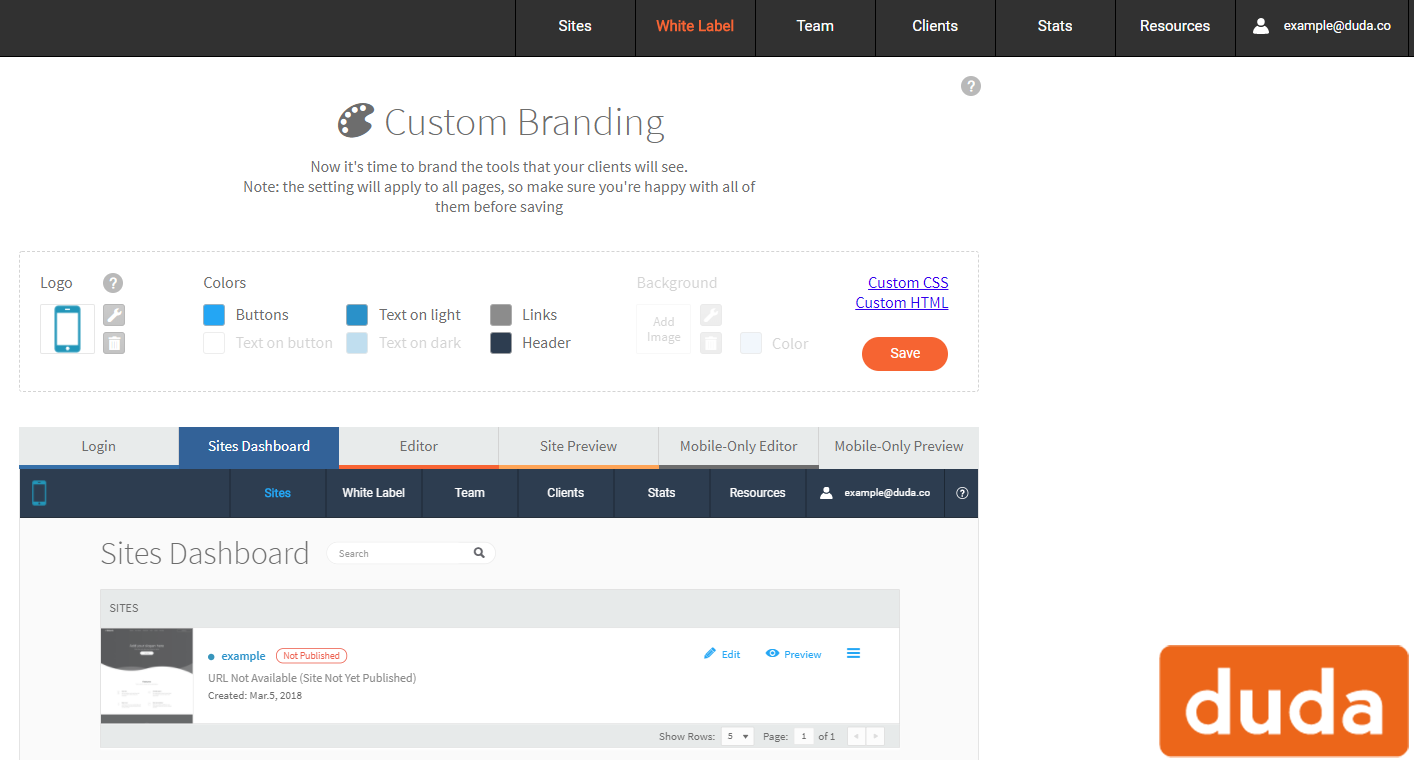Click the pencil Edit icon for example site
The image size is (1414, 760).
(x=710, y=654)
